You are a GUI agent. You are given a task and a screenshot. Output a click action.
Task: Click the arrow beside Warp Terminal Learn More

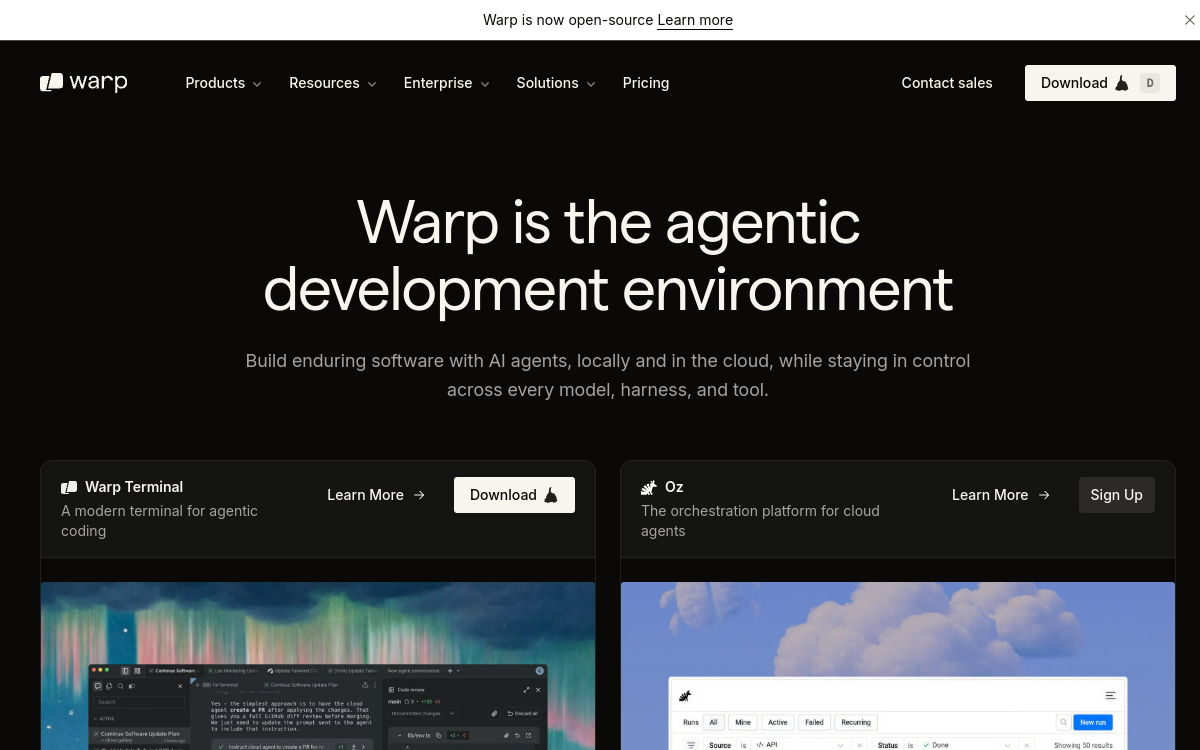[x=419, y=495]
